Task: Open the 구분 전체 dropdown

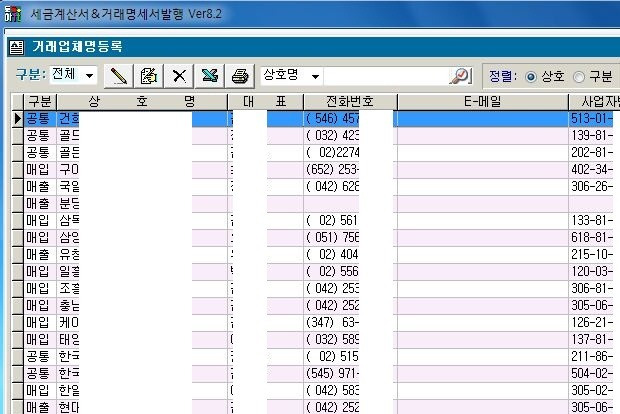Action: (x=90, y=76)
